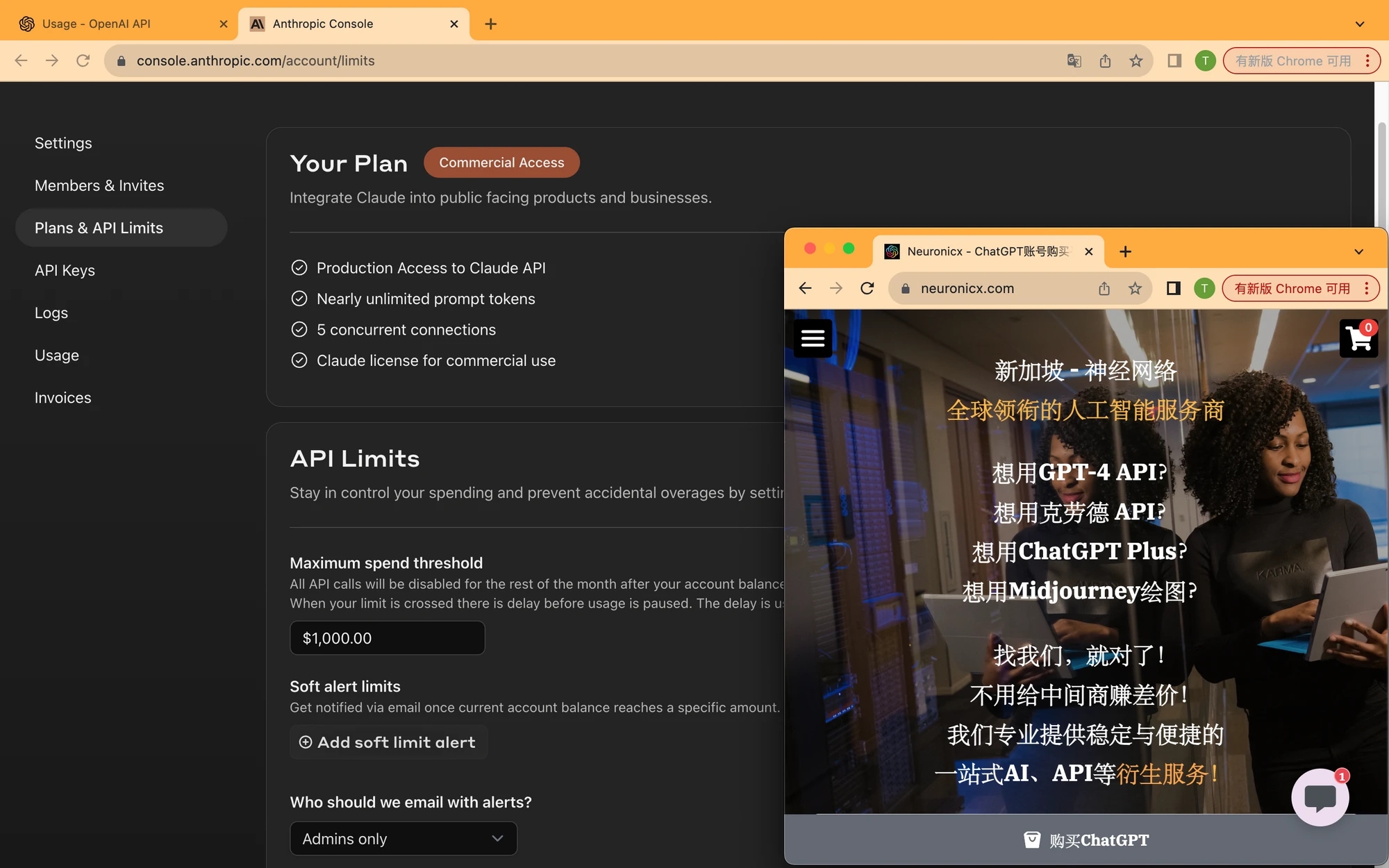Screen dimensions: 1389x868
Task: Select the Anthropic Console tab
Action: pos(353,24)
